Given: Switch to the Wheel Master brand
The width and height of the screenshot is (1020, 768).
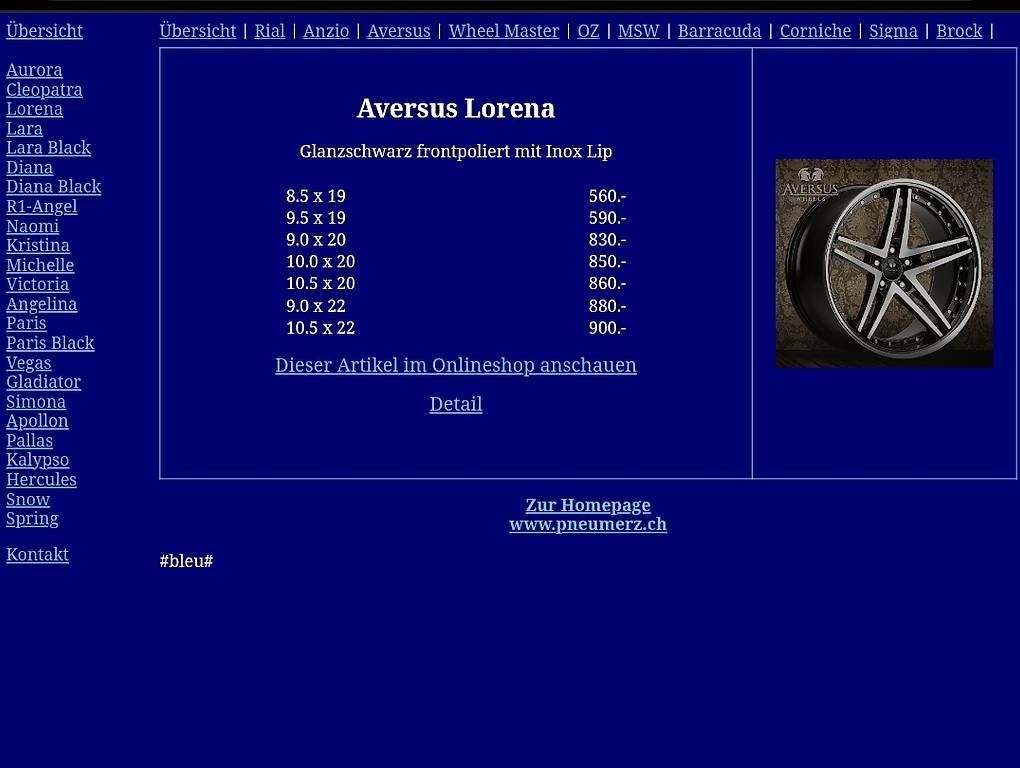Looking at the screenshot, I should click(x=503, y=31).
